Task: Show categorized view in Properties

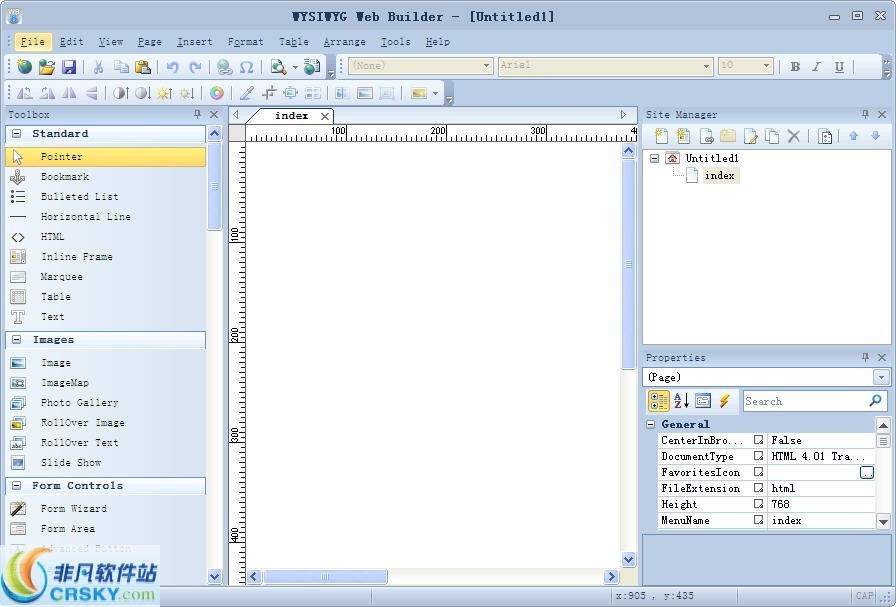Action: (659, 401)
